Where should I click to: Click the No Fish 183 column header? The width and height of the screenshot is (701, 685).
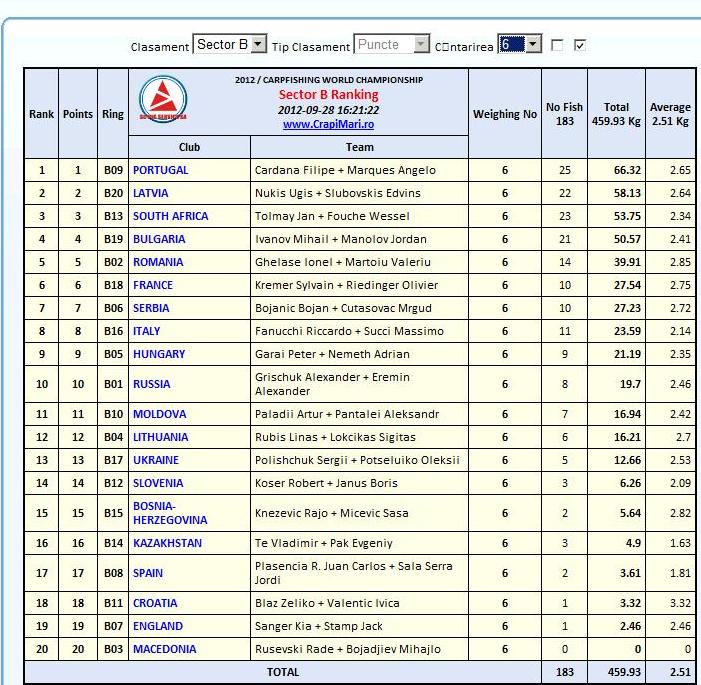(x=564, y=114)
